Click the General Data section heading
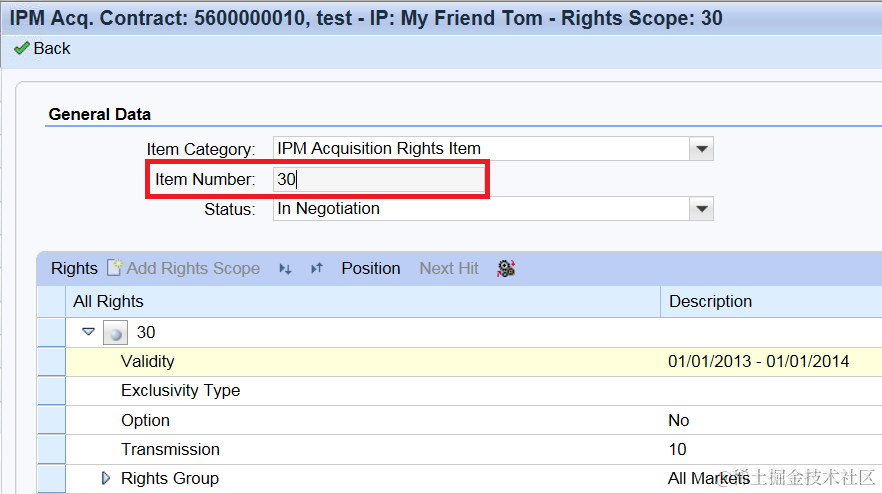The height and width of the screenshot is (494, 882). point(100,114)
